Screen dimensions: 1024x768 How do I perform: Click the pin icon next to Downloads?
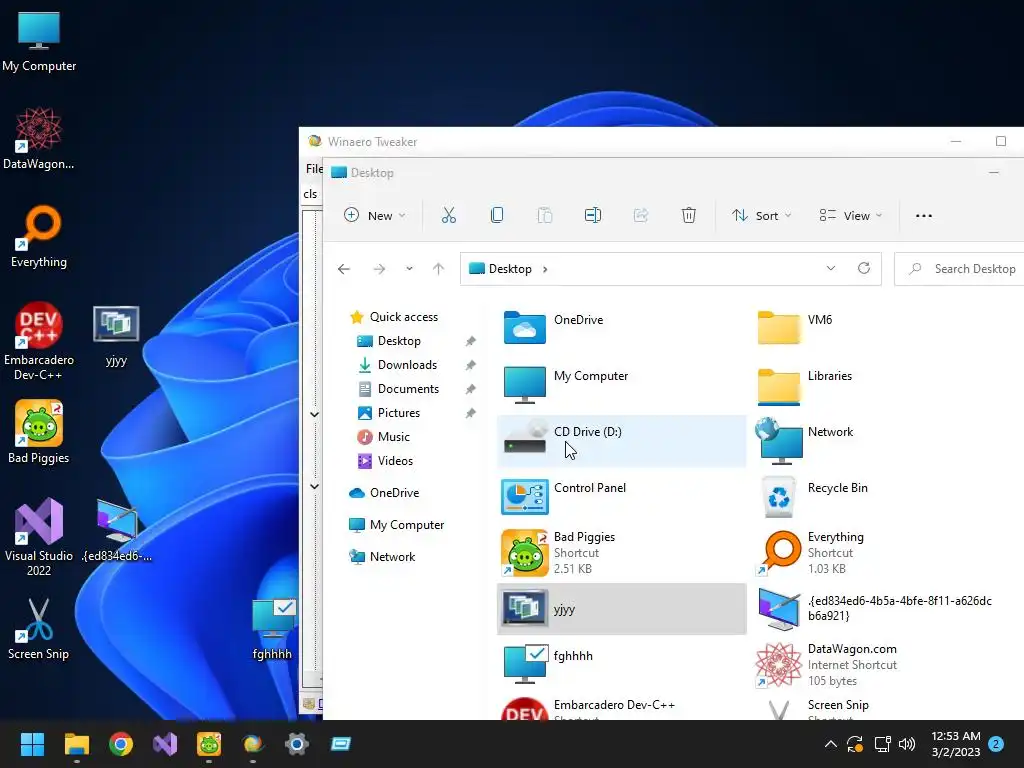470,365
